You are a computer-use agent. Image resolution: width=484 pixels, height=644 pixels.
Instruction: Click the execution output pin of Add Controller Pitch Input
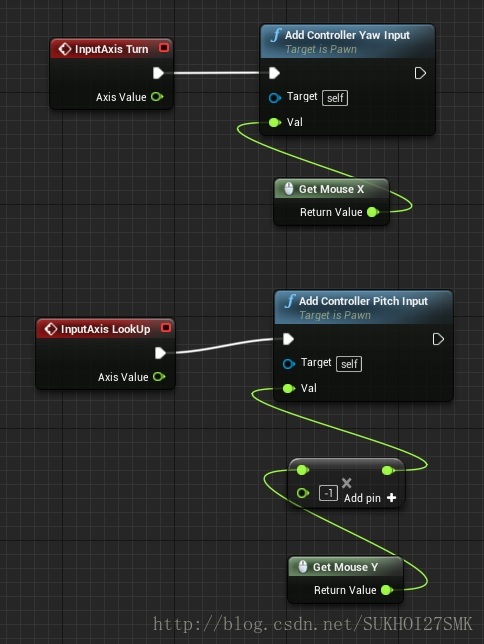pos(438,339)
